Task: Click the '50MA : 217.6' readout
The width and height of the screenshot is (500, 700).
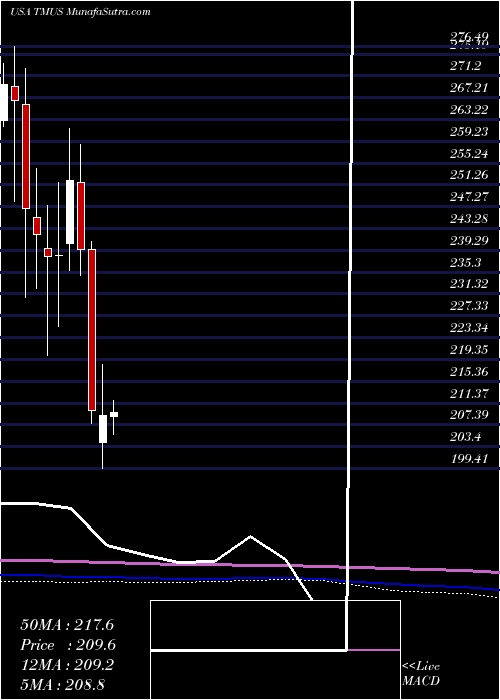Action: point(67,625)
